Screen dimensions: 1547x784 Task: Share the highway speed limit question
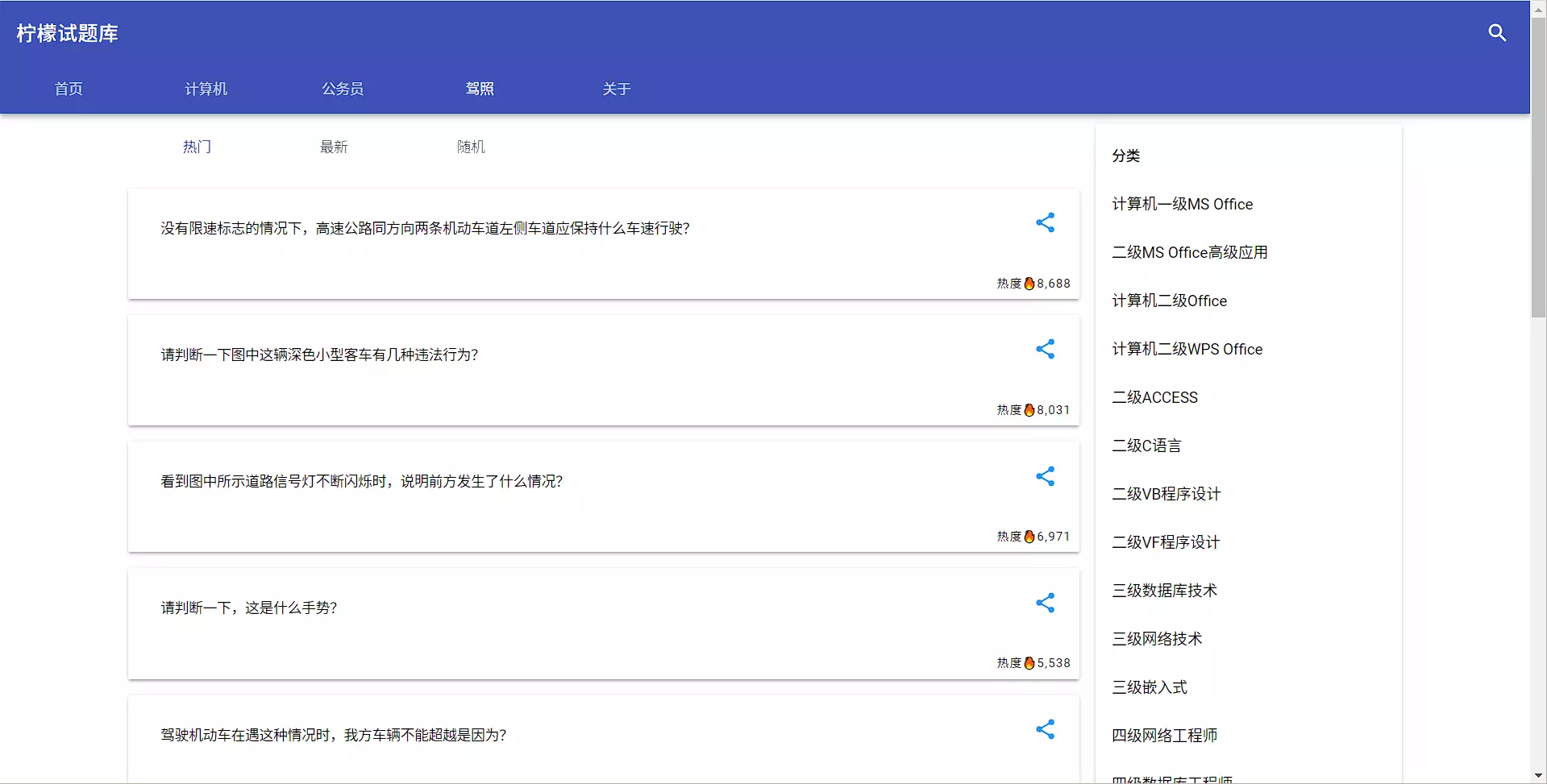(1045, 223)
